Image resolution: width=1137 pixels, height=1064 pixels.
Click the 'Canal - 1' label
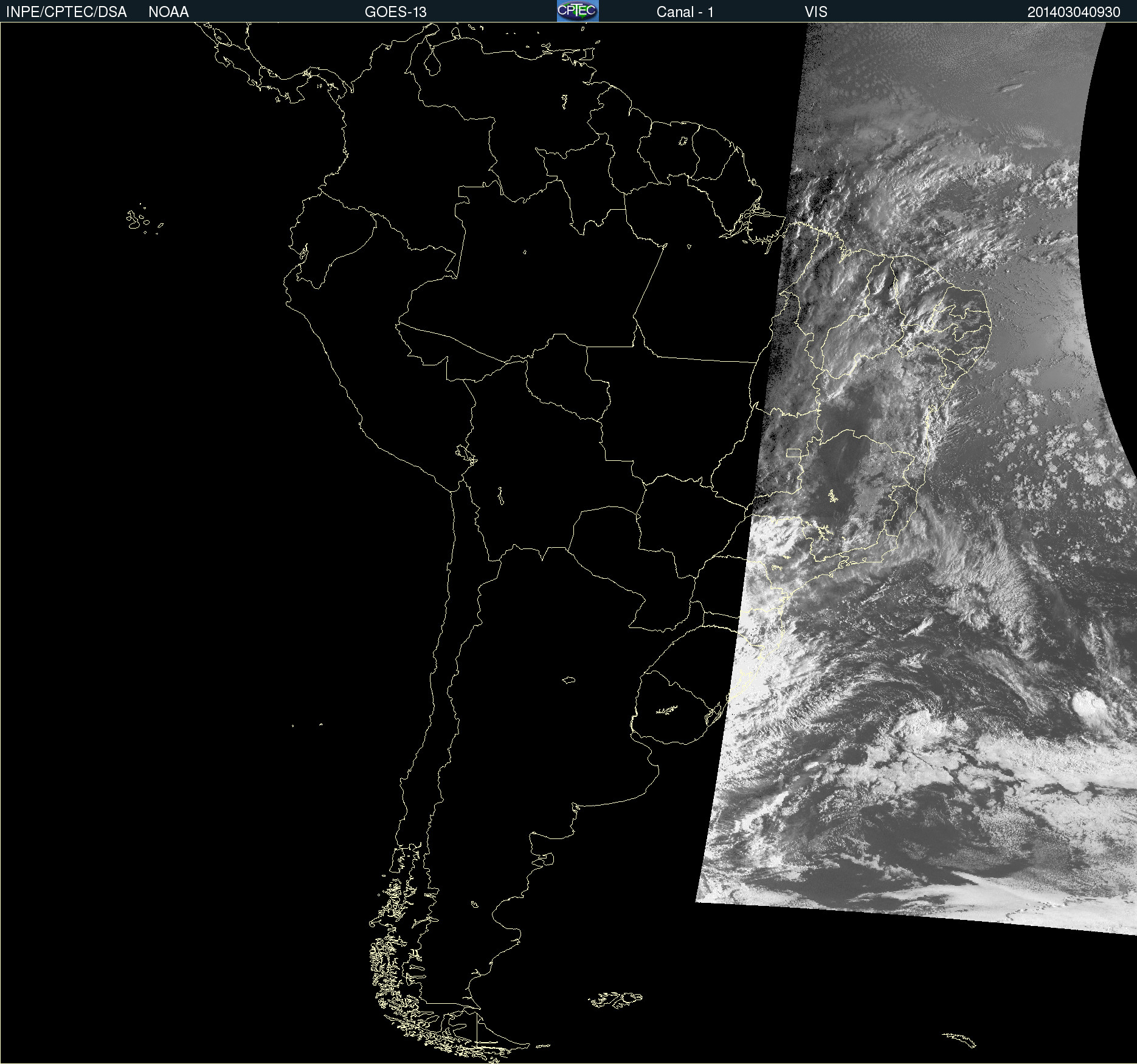point(685,12)
